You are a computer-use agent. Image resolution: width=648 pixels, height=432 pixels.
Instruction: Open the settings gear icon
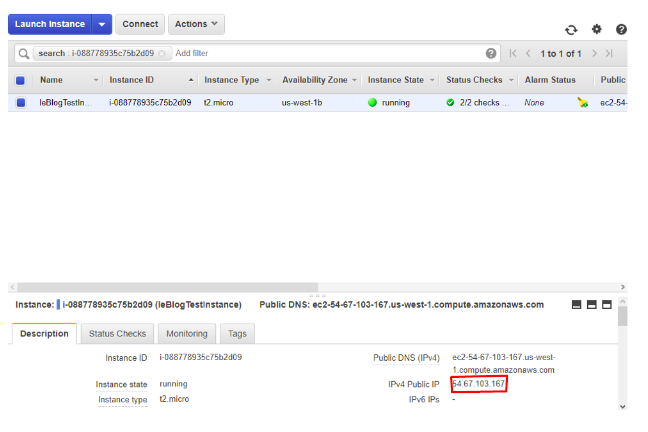[x=596, y=29]
